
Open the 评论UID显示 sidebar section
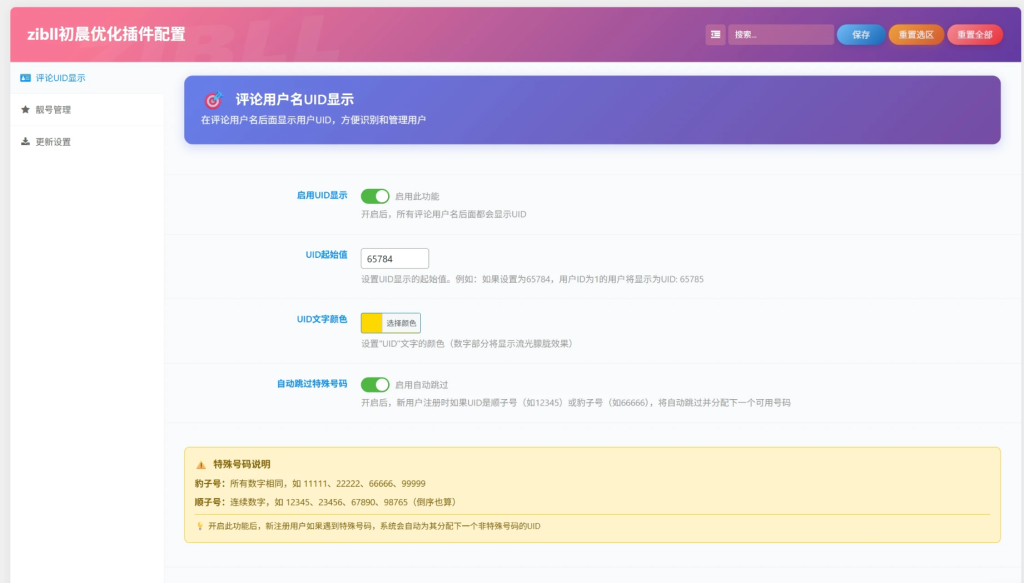87,78
